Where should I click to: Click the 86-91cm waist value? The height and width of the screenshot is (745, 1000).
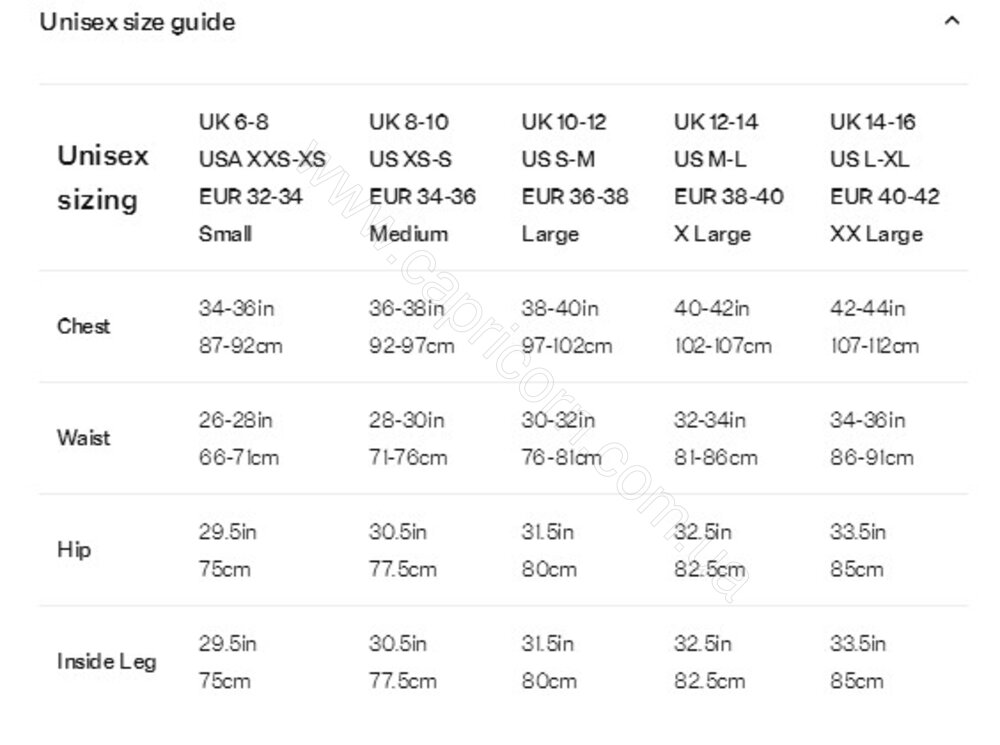[x=872, y=457]
